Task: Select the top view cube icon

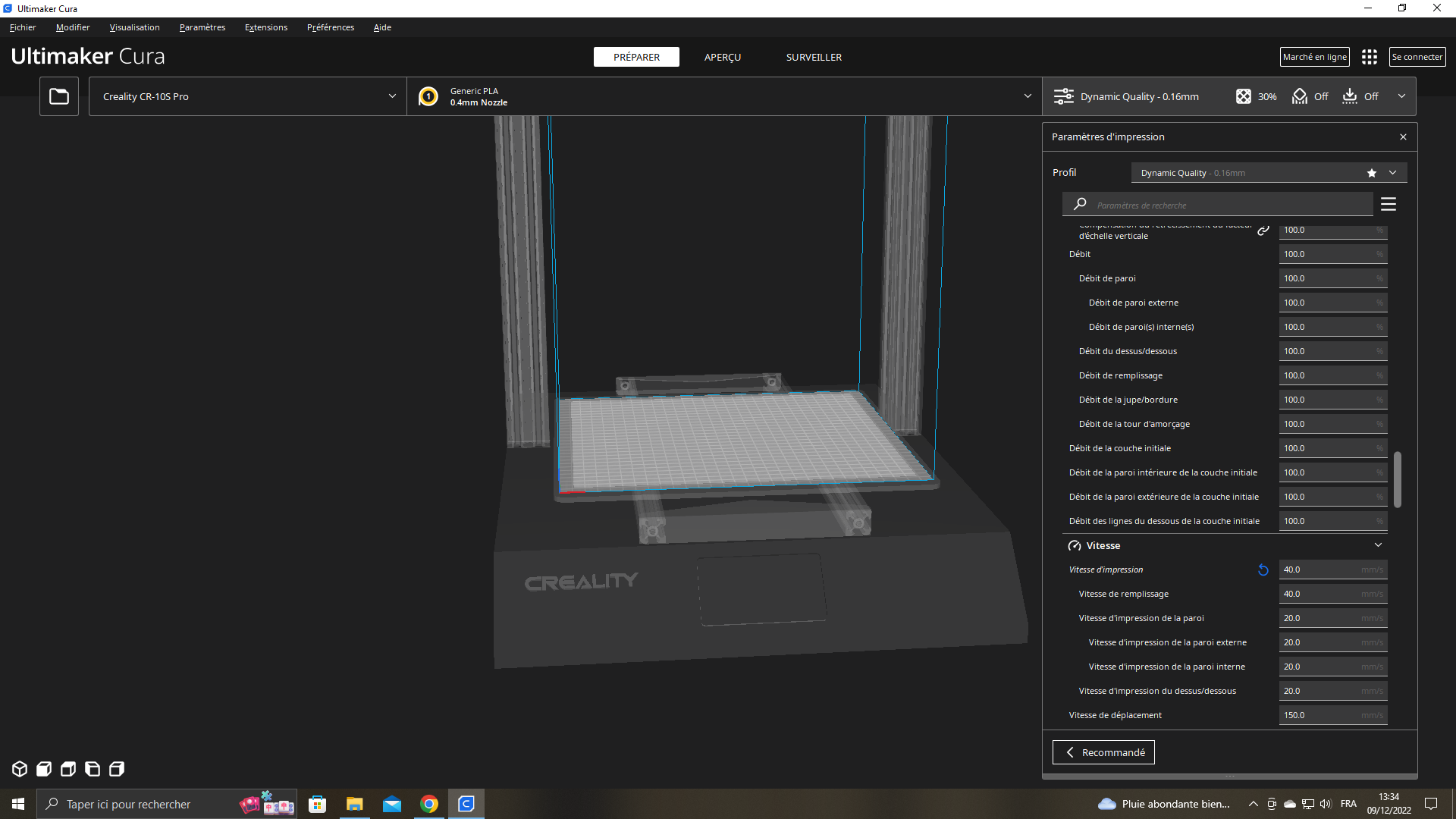Action: coord(68,769)
